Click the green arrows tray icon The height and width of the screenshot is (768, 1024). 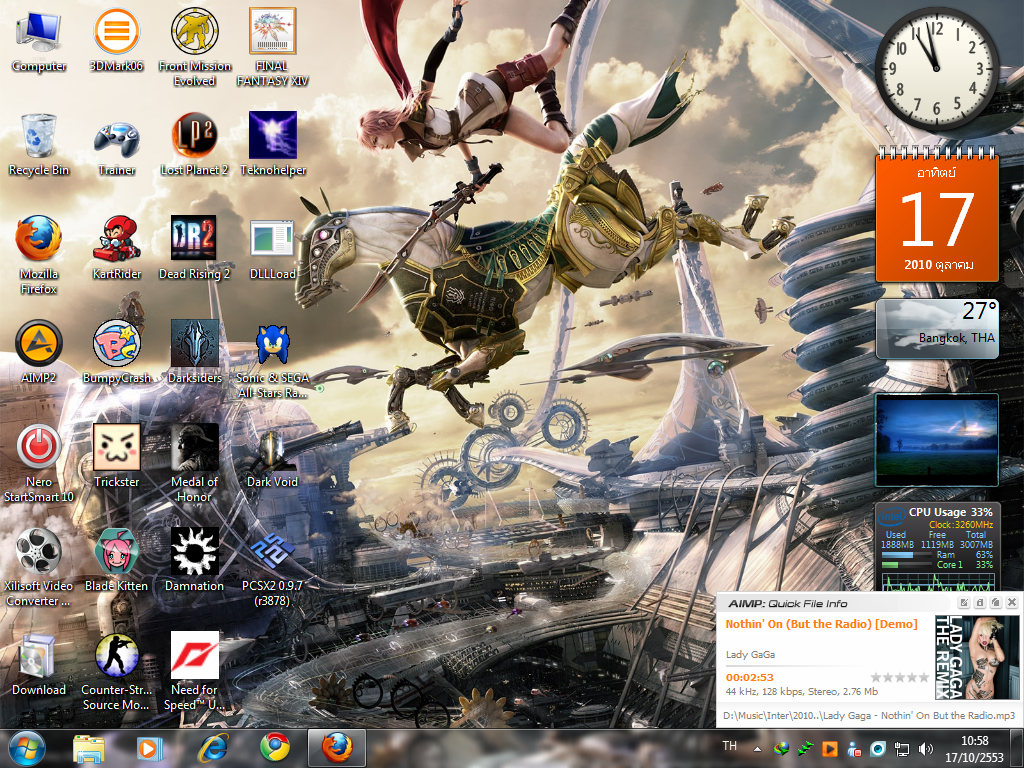[x=806, y=748]
